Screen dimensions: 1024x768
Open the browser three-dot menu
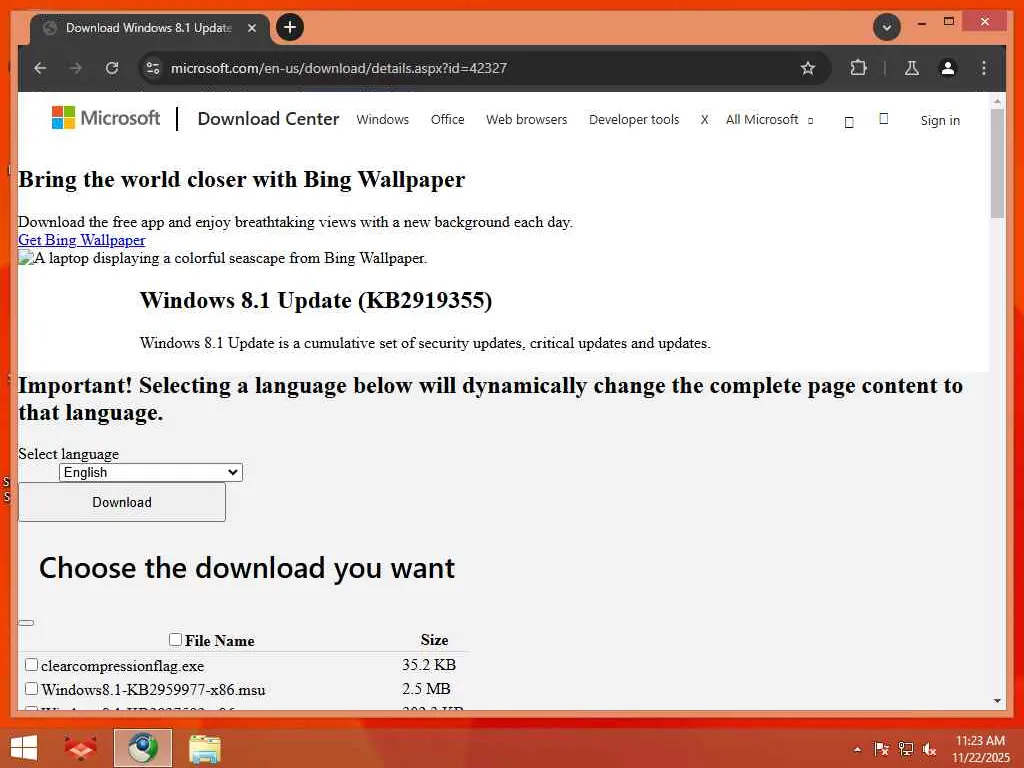984,68
